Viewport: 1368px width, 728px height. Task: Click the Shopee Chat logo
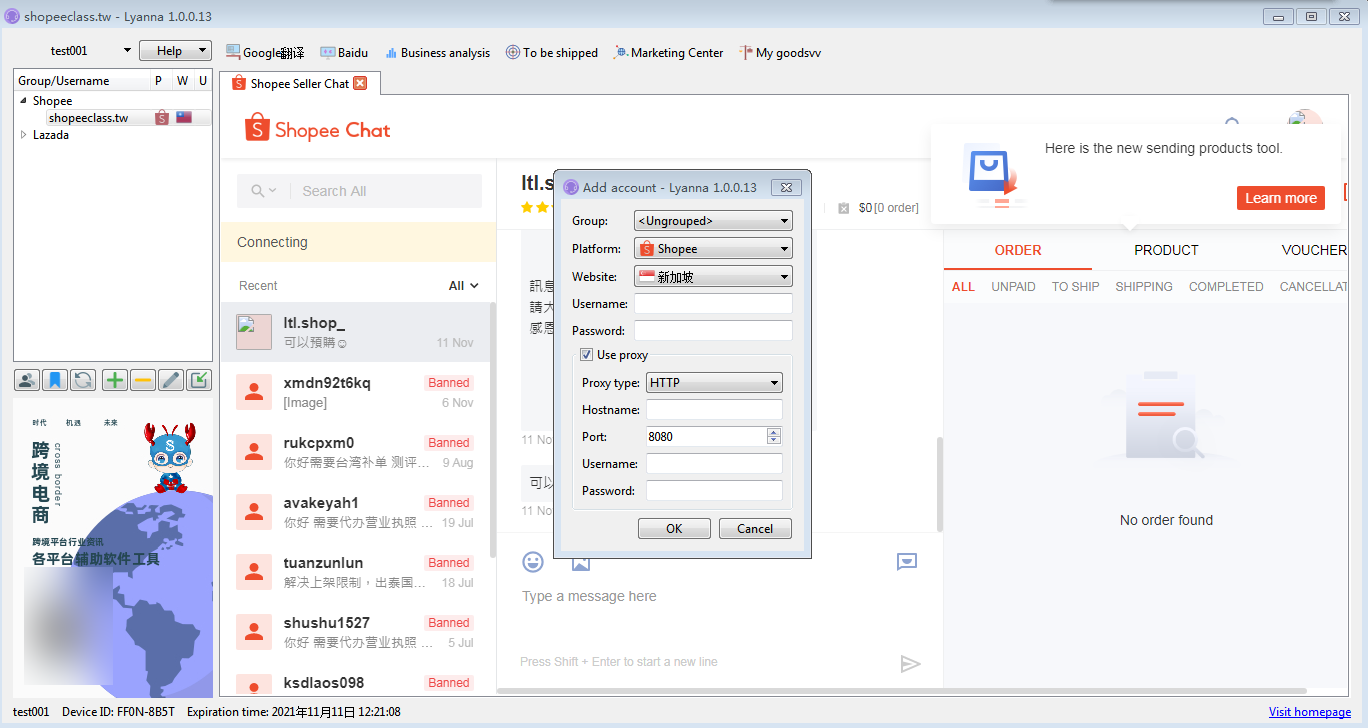pos(318,129)
